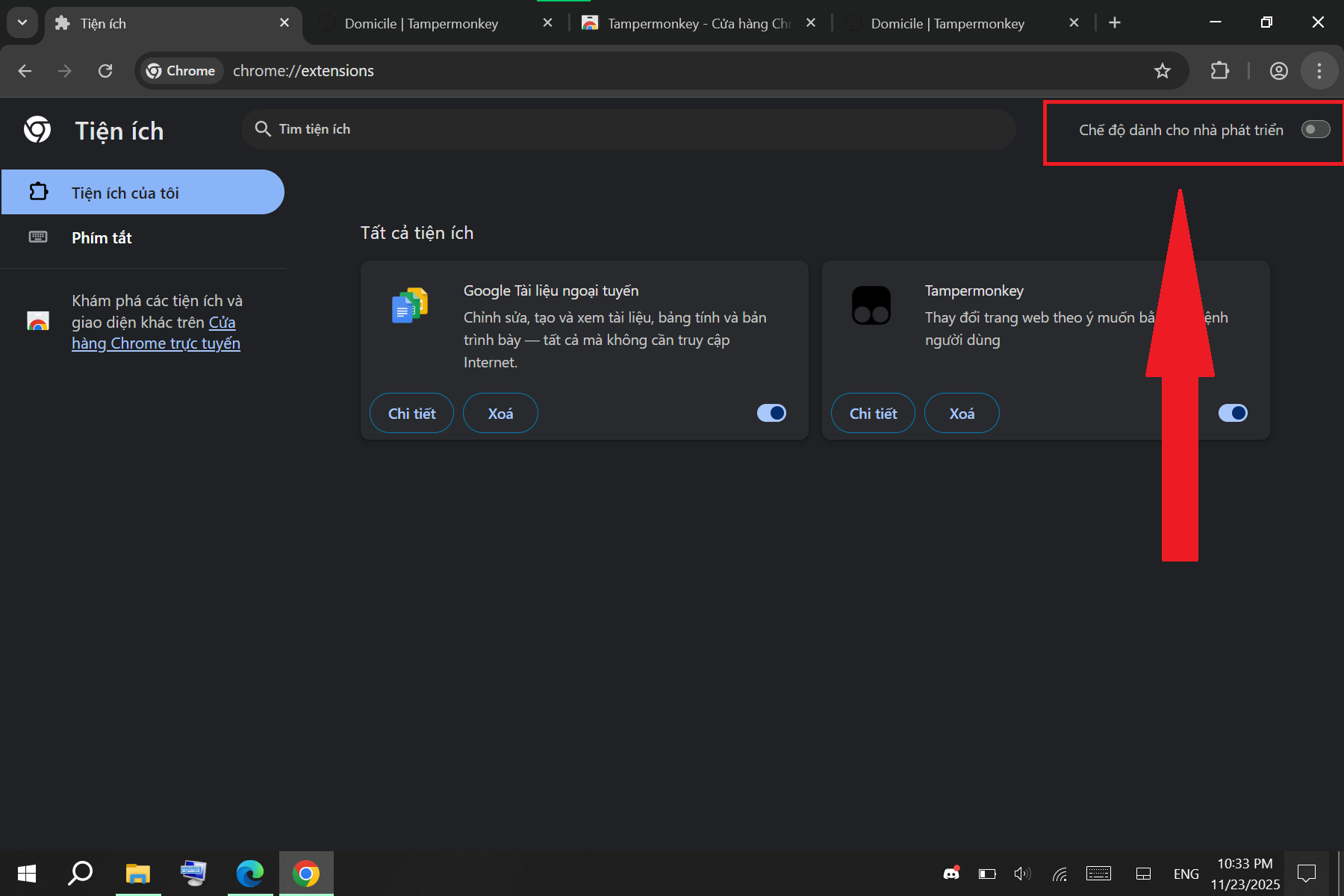Select the Phím tắt keyboard shortcuts icon
Viewport: 1344px width, 896px height.
coord(37,237)
